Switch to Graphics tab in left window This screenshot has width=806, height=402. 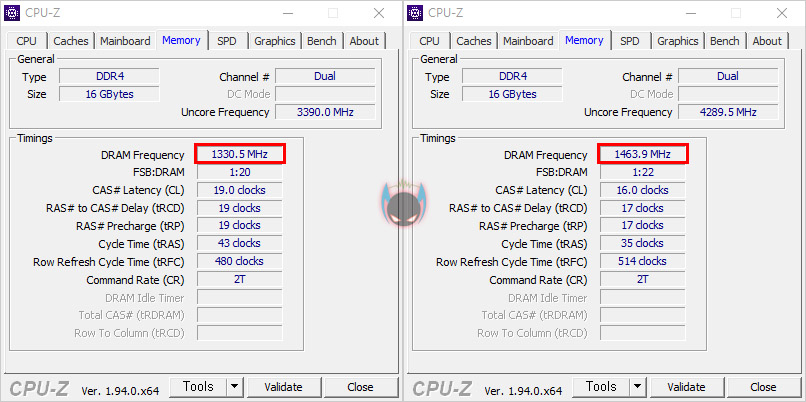[x=275, y=41]
